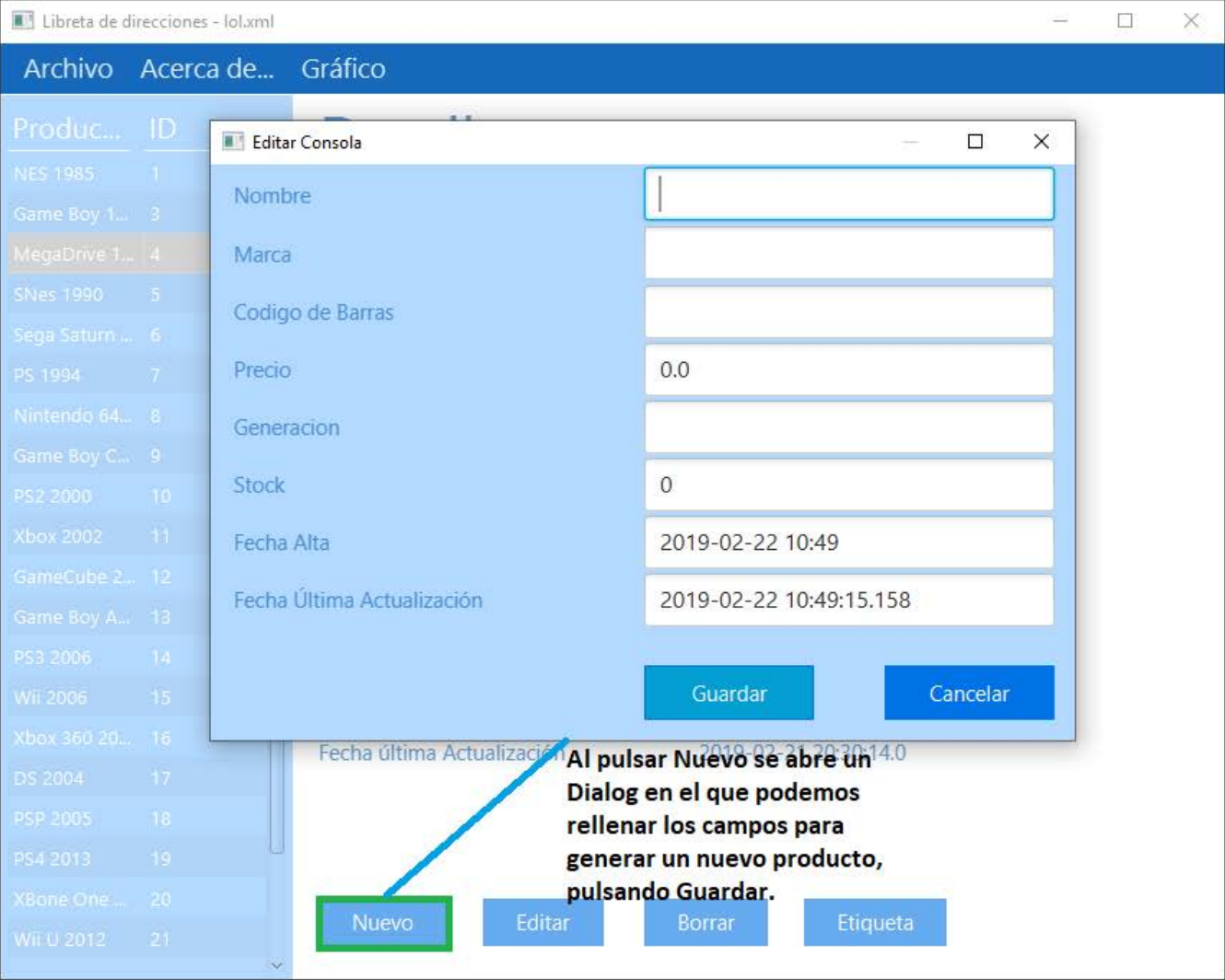Click the Etiqueta button

(x=875, y=922)
